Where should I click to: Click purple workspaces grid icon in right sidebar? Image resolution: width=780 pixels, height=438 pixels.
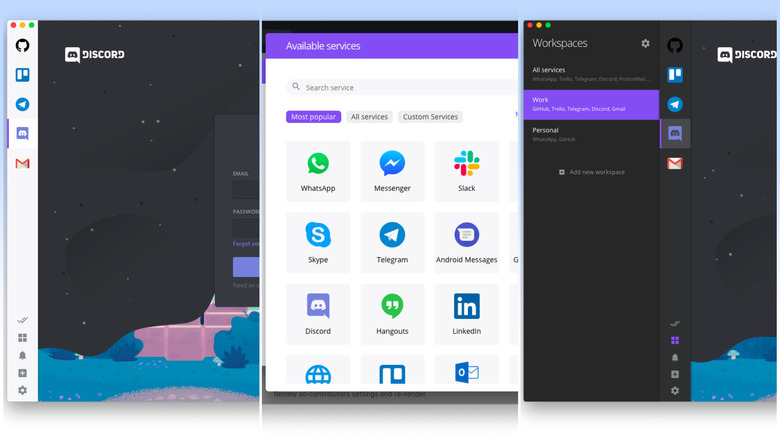[x=675, y=340]
